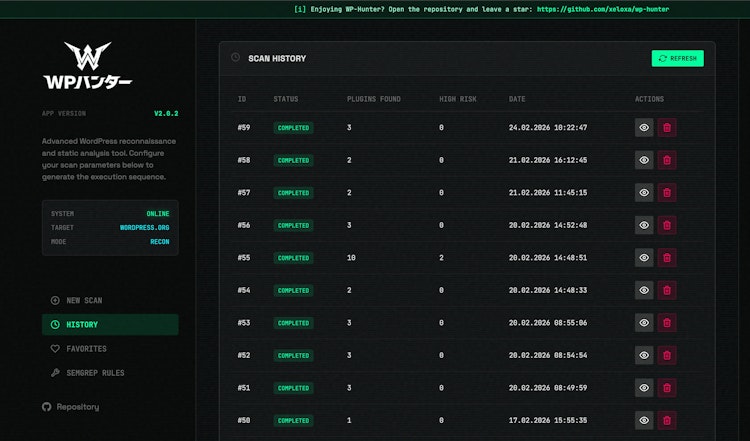Screen dimensions: 750x441
Task: Click the WORDPRESS.ORG target value
Action: point(144,228)
